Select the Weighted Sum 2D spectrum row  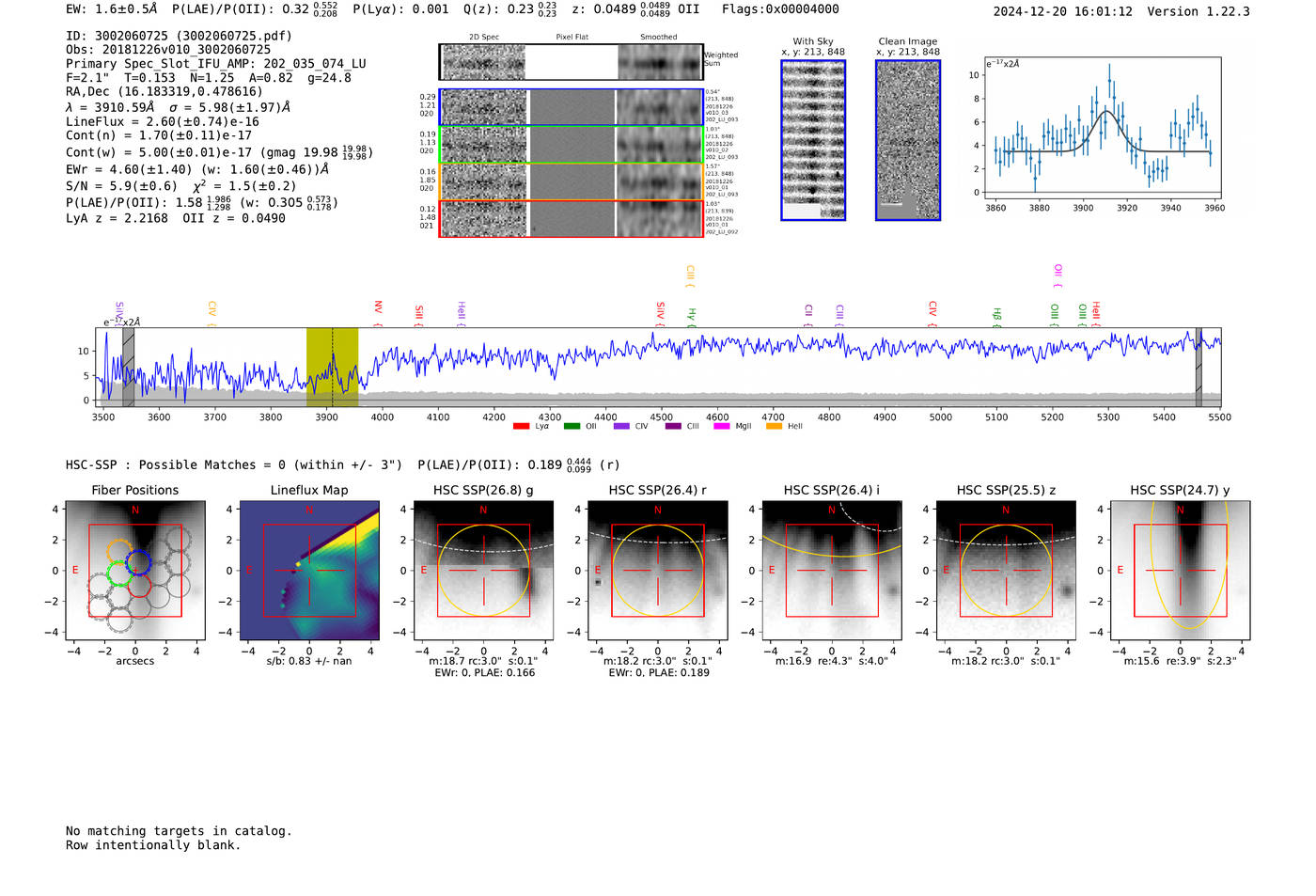571,62
